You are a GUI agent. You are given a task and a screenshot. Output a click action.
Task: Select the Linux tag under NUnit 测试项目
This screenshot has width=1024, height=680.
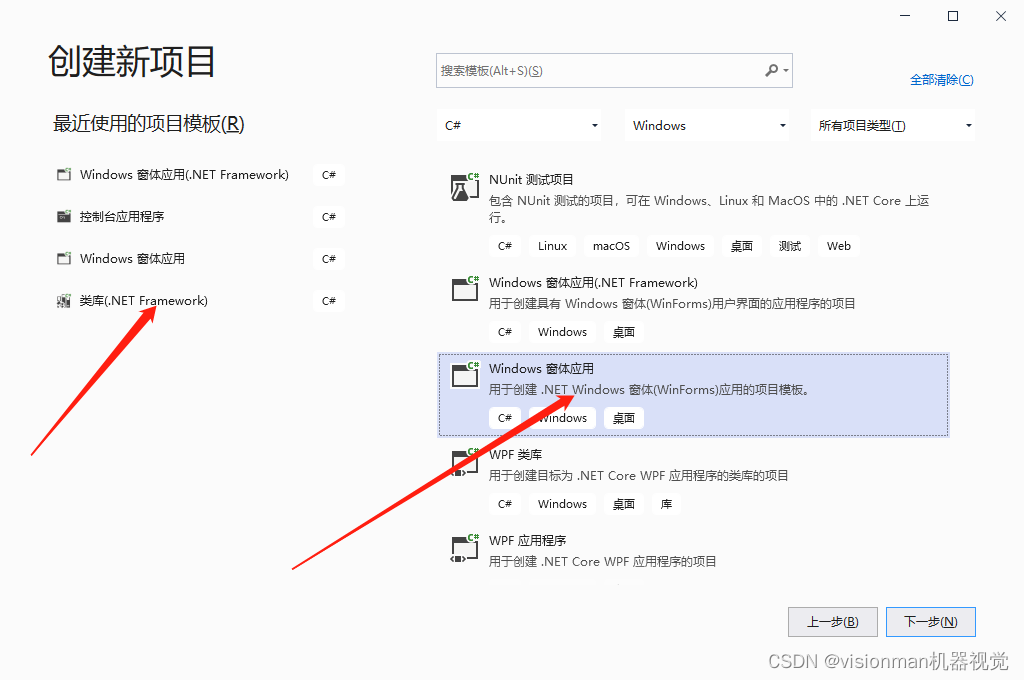[x=552, y=245]
